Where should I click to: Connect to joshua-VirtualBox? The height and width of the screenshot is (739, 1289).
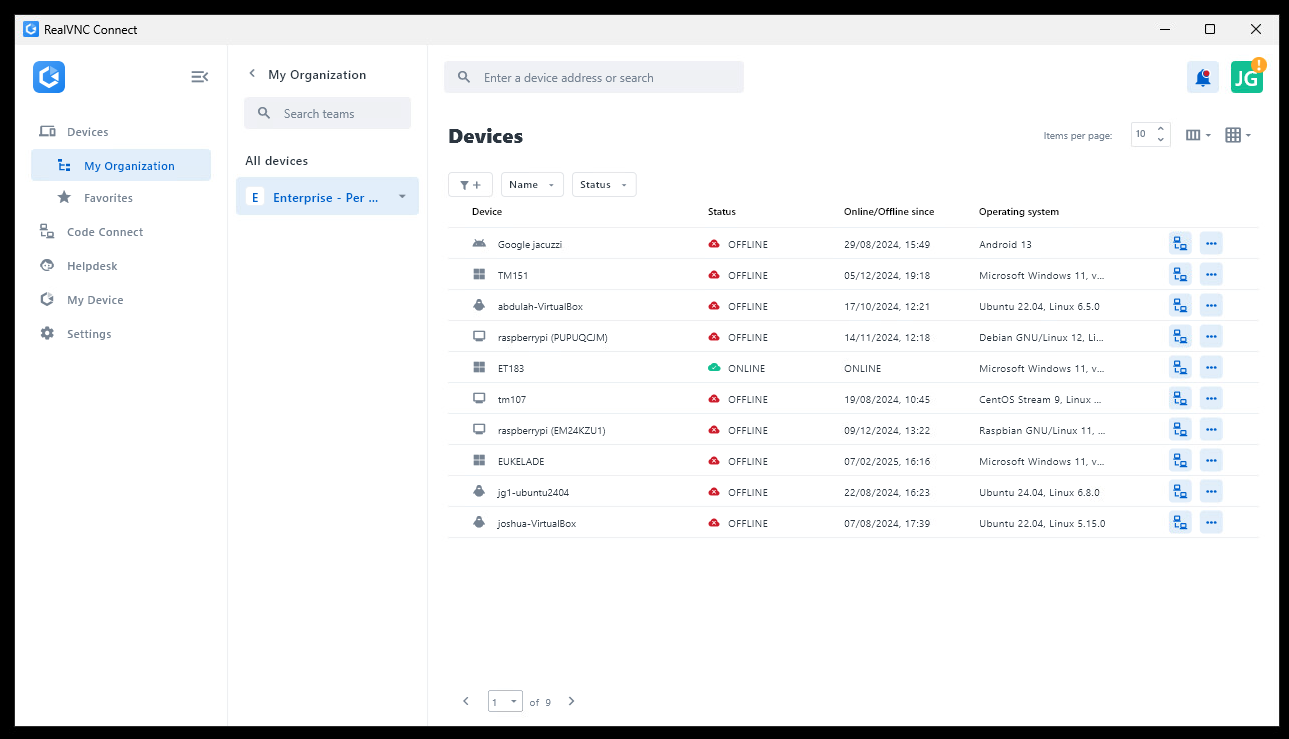pyautogui.click(x=1180, y=523)
